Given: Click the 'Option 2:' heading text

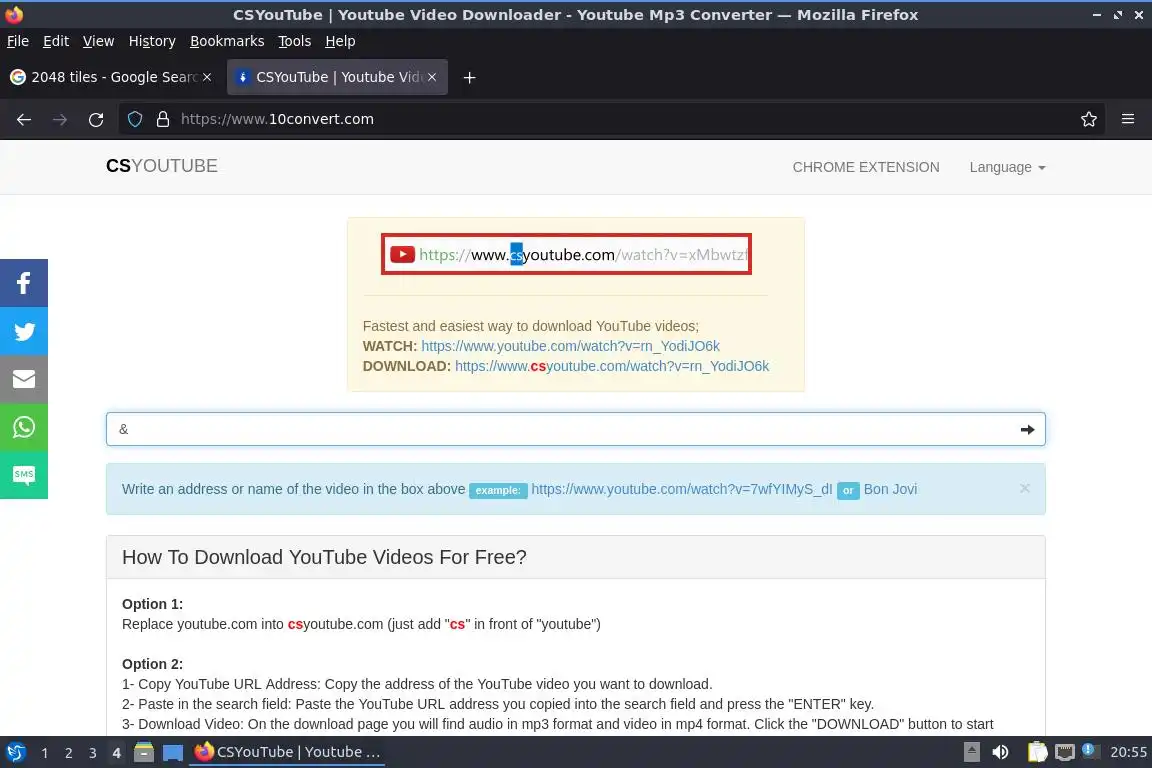Looking at the screenshot, I should (x=152, y=664).
